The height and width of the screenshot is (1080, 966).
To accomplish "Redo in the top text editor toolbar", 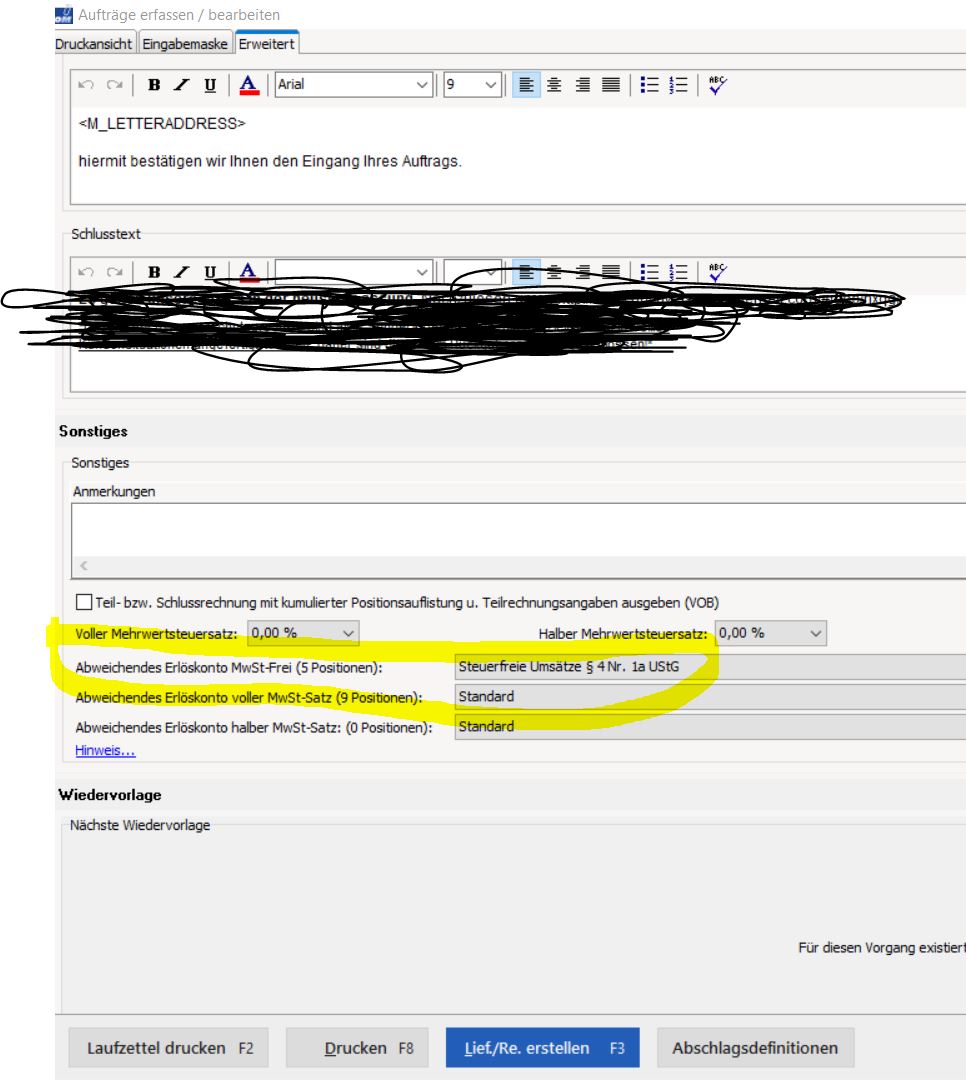I will coord(114,85).
